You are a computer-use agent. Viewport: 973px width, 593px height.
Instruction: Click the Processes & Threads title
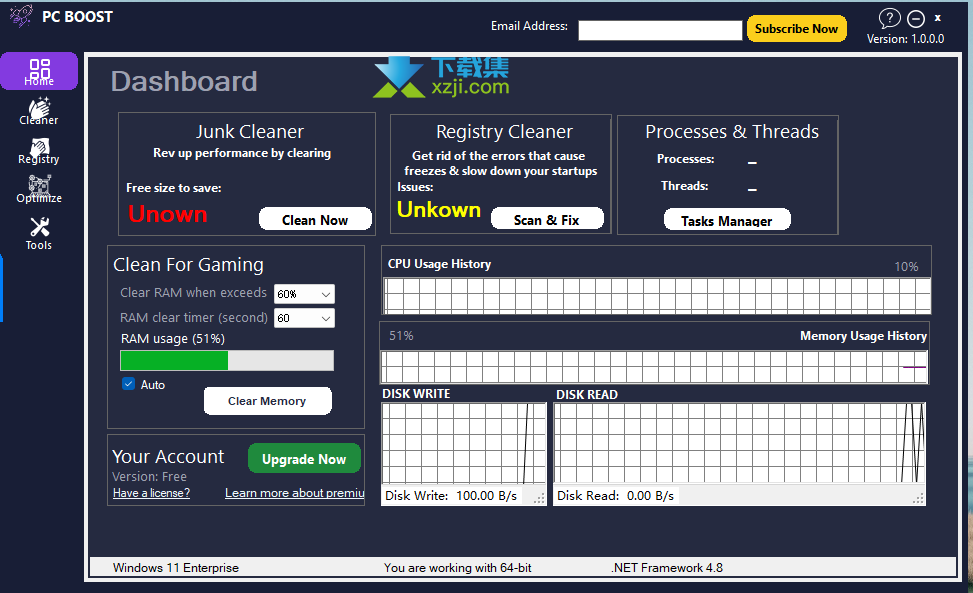[732, 132]
